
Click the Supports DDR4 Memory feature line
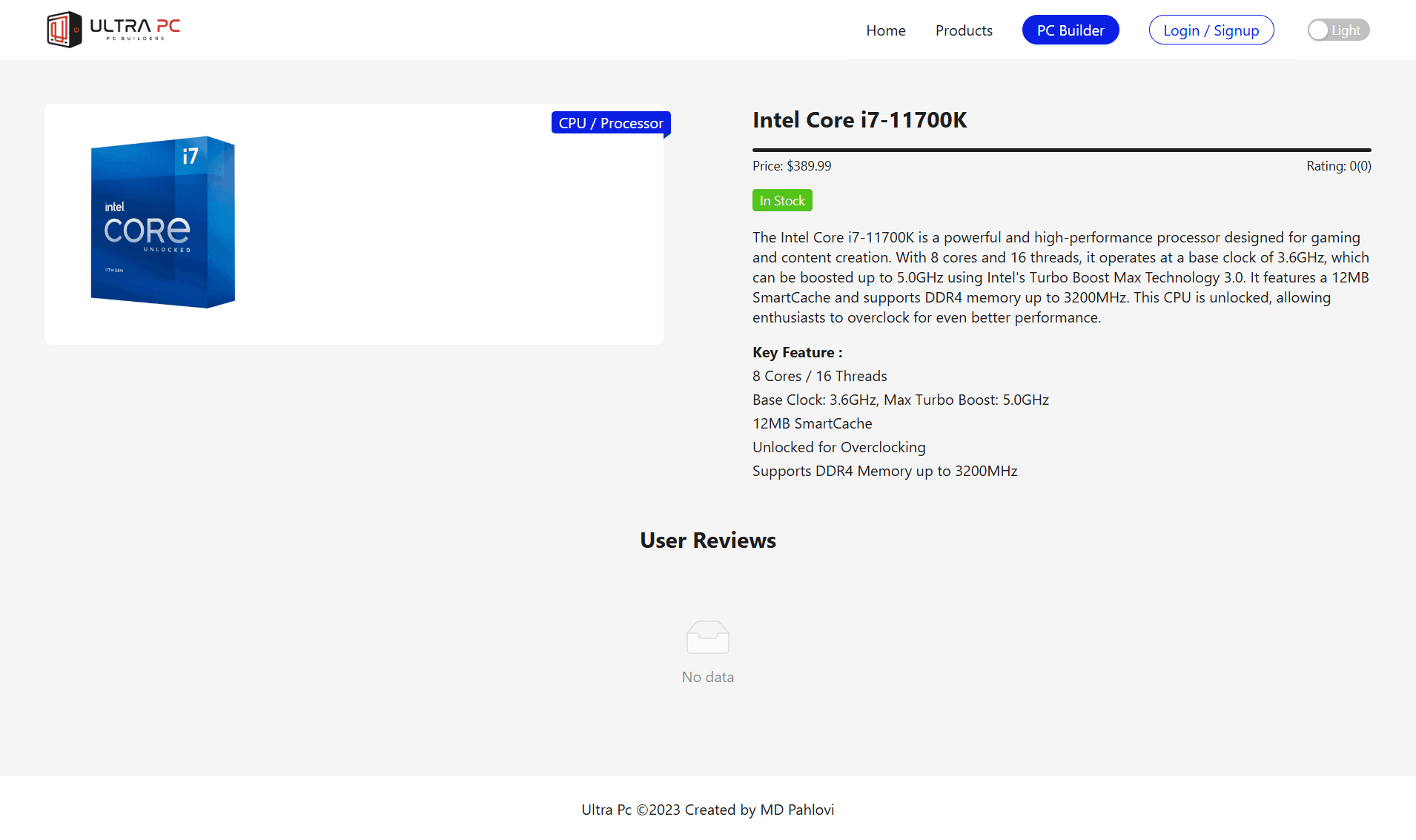(885, 472)
